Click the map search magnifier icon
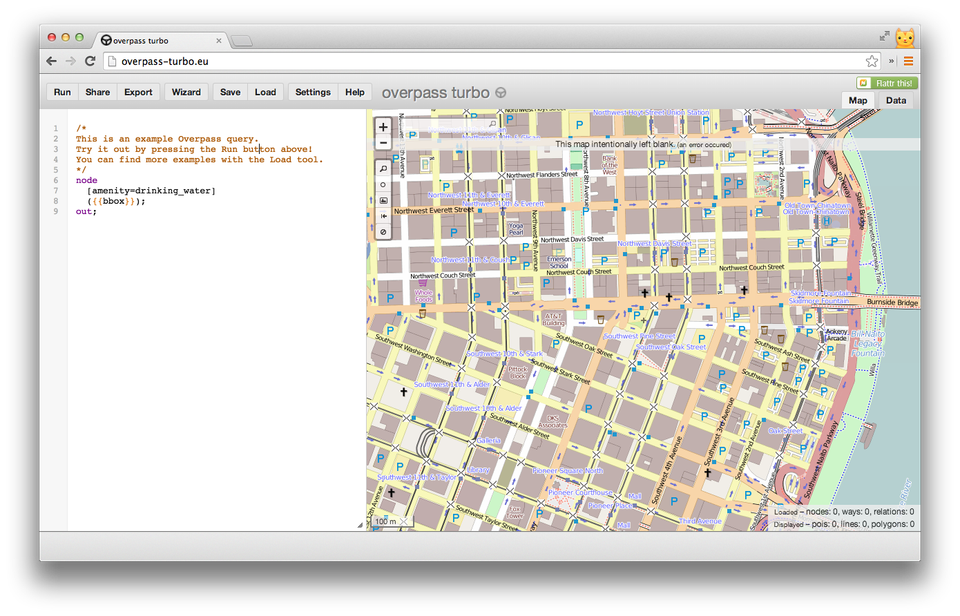The height and width of the screenshot is (616, 960). tap(492, 124)
